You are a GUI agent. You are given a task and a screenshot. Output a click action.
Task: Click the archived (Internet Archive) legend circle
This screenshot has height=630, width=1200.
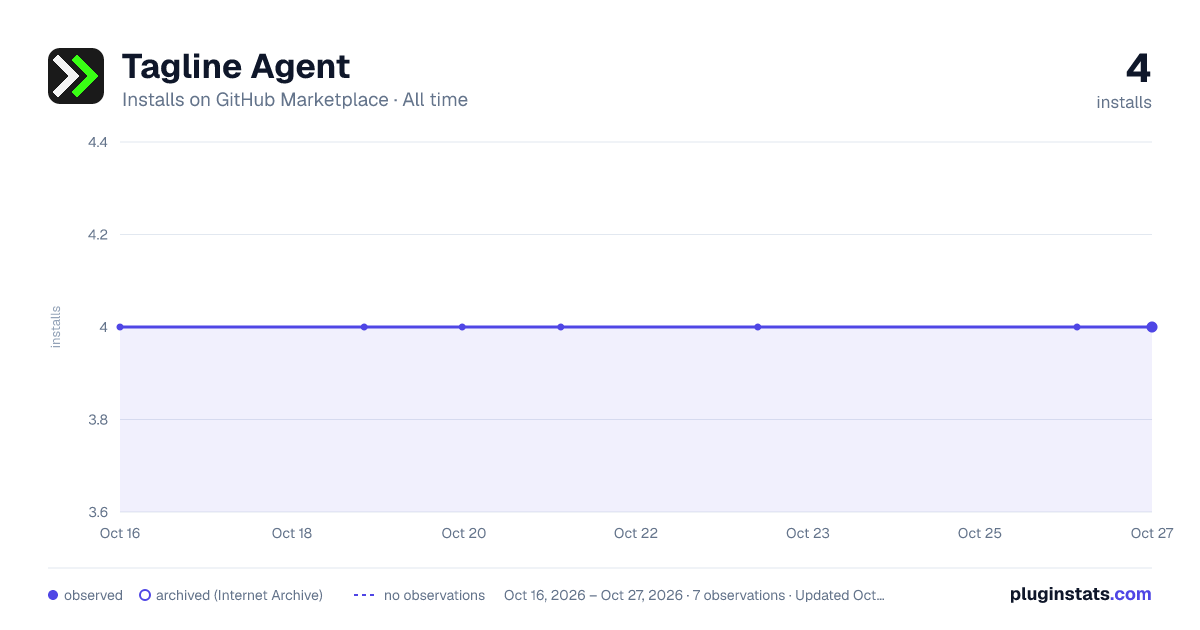(x=145, y=595)
